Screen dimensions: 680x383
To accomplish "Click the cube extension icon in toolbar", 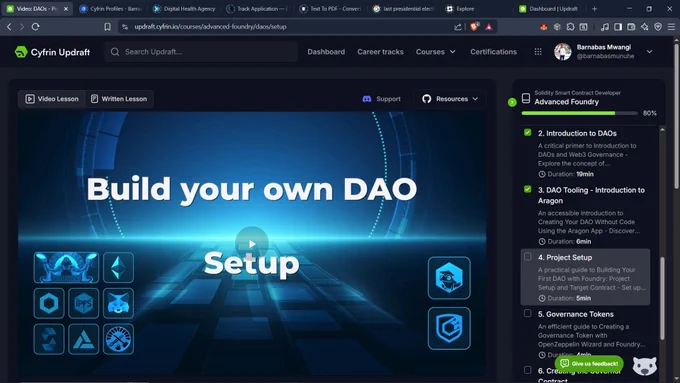I will coord(557,27).
